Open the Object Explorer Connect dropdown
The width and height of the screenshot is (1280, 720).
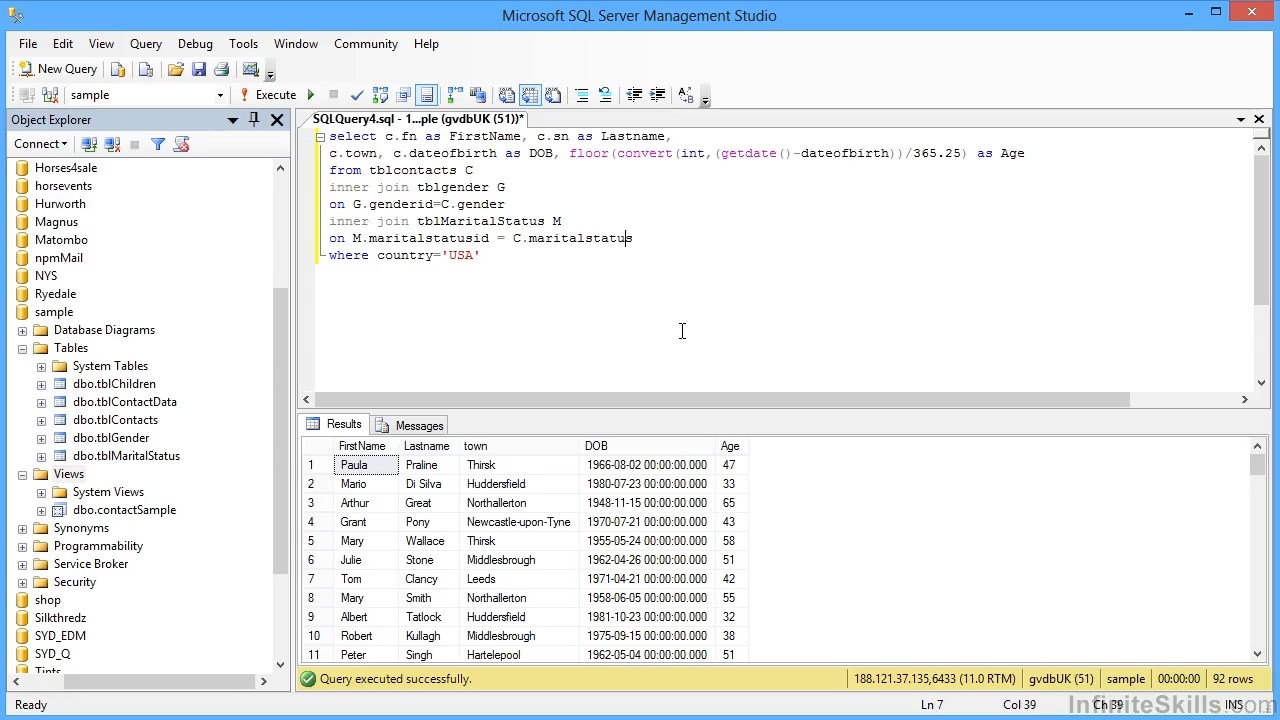pyautogui.click(x=41, y=144)
